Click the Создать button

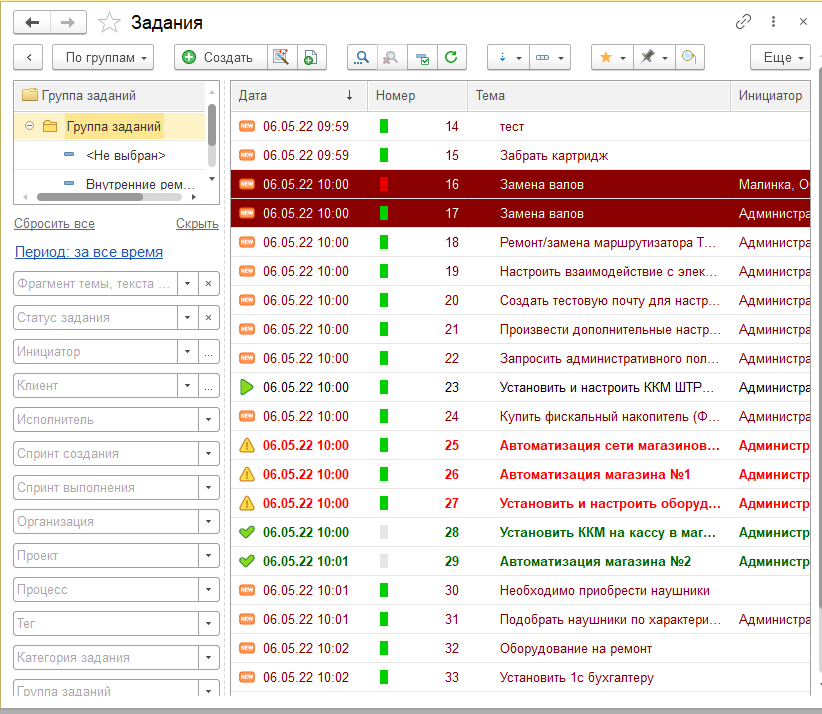pos(219,58)
